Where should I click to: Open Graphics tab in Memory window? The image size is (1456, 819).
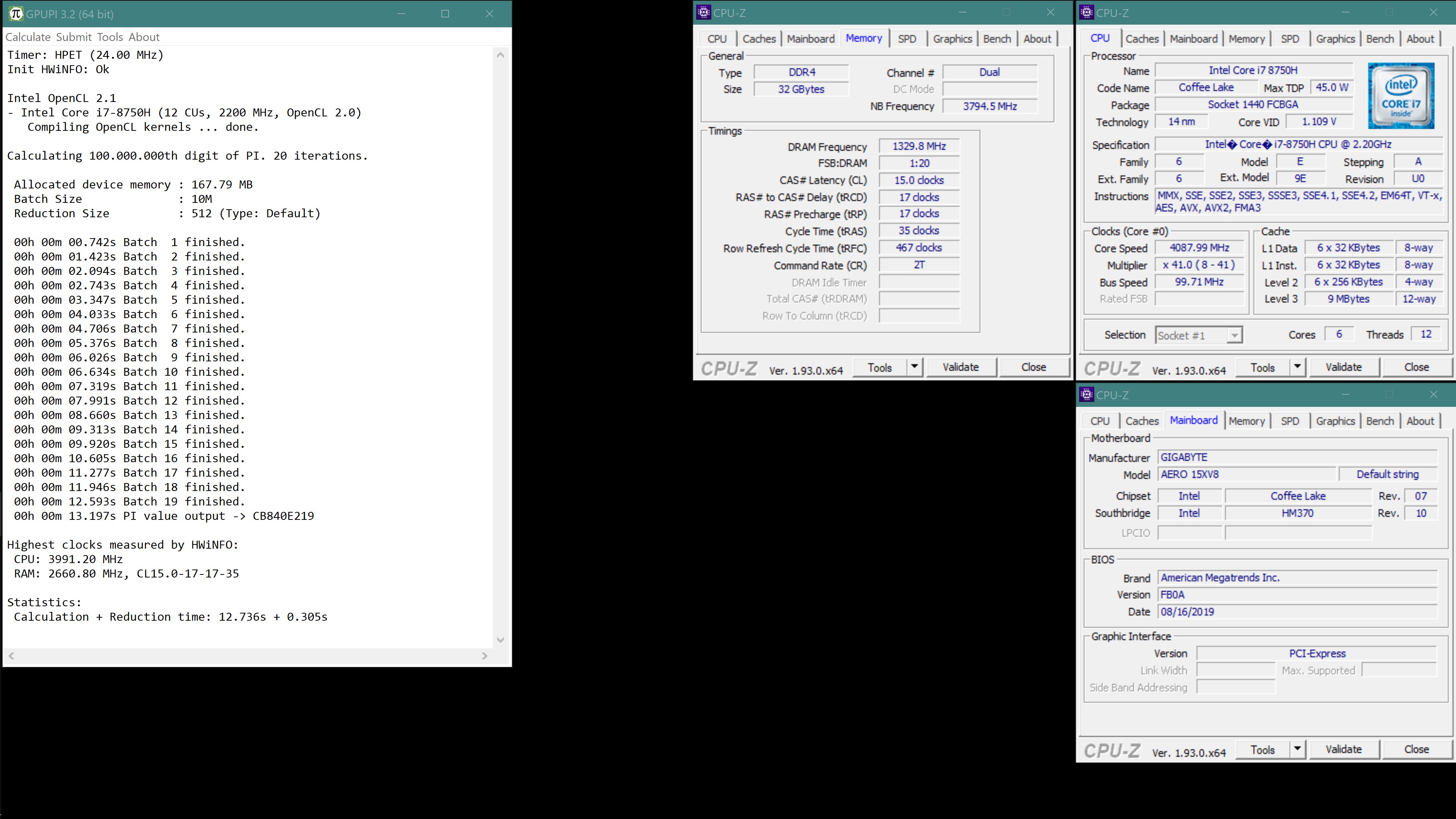952,38
